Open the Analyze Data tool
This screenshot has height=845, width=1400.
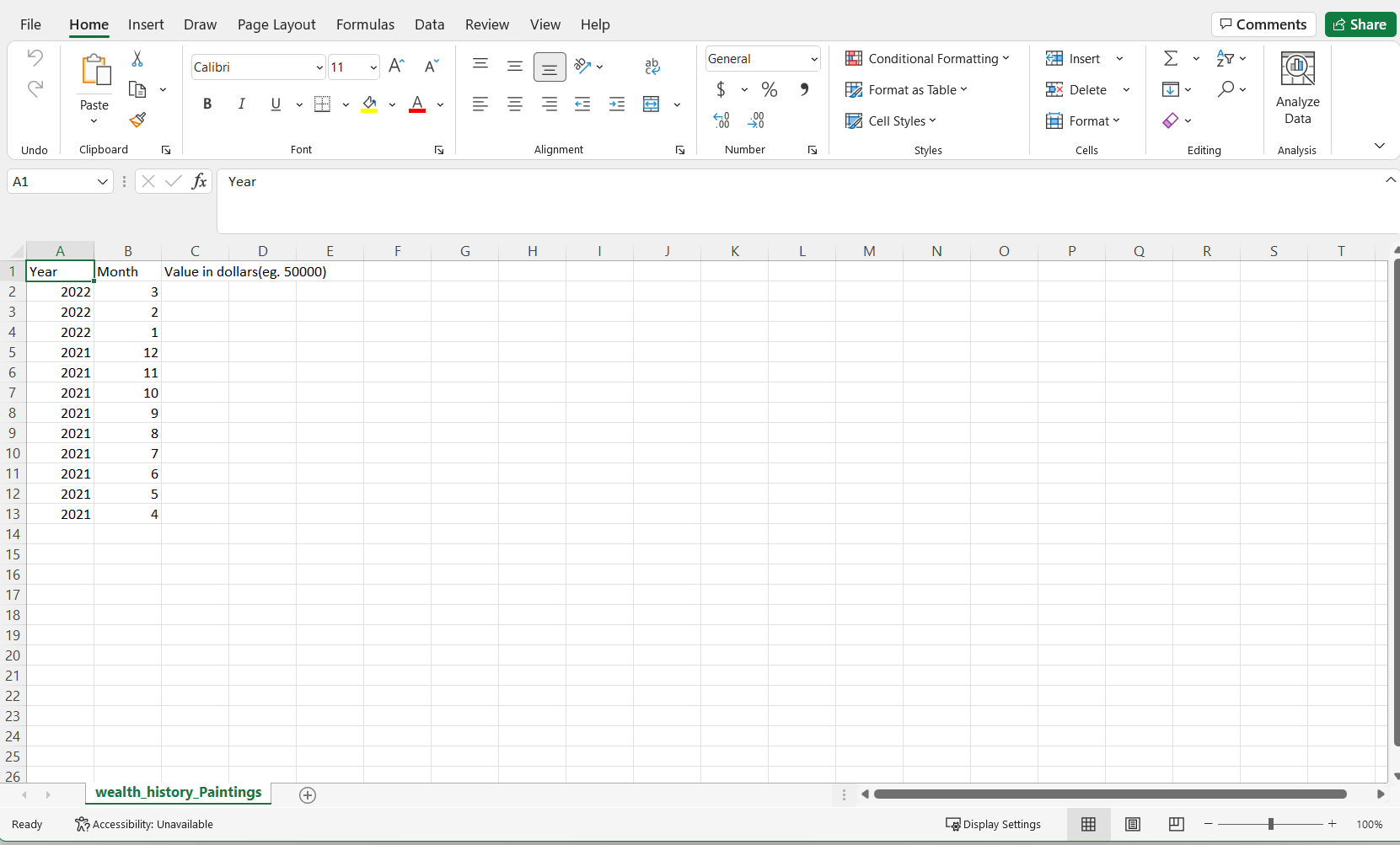(1297, 88)
